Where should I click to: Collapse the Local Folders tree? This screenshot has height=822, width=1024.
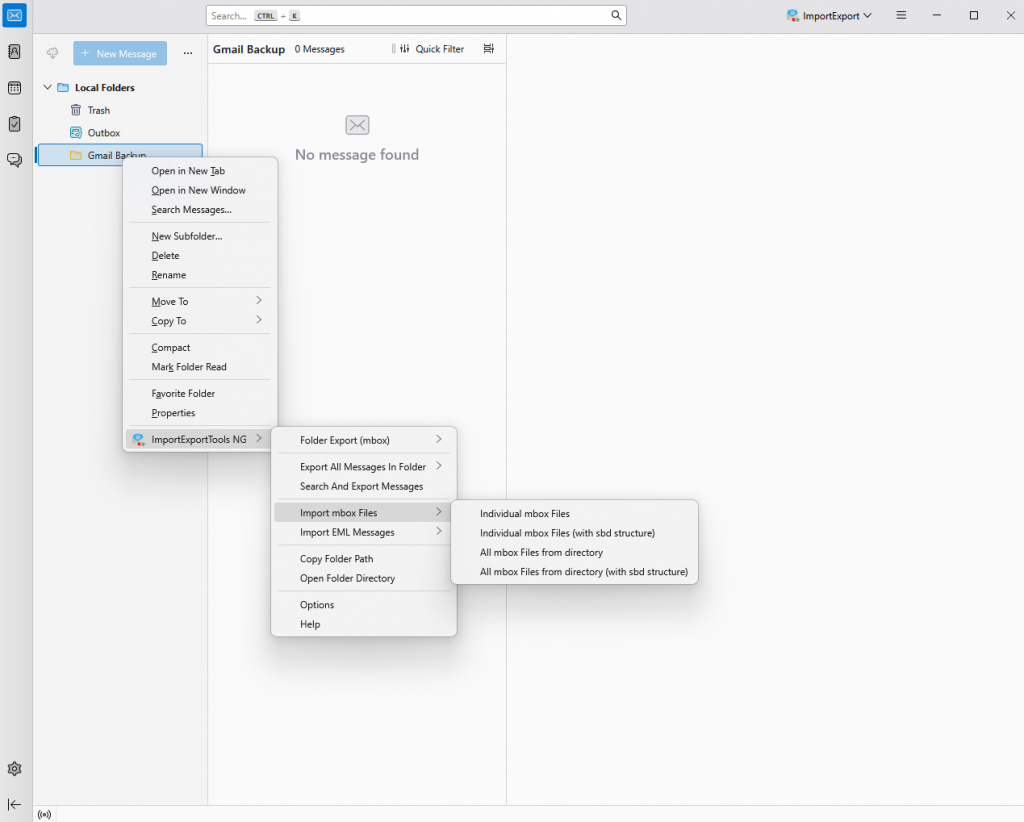(x=47, y=87)
